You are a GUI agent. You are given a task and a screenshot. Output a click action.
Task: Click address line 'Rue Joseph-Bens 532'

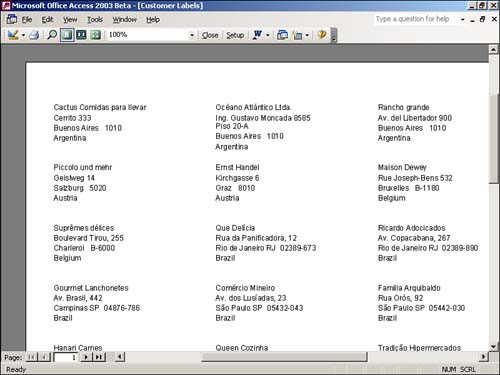(415, 178)
